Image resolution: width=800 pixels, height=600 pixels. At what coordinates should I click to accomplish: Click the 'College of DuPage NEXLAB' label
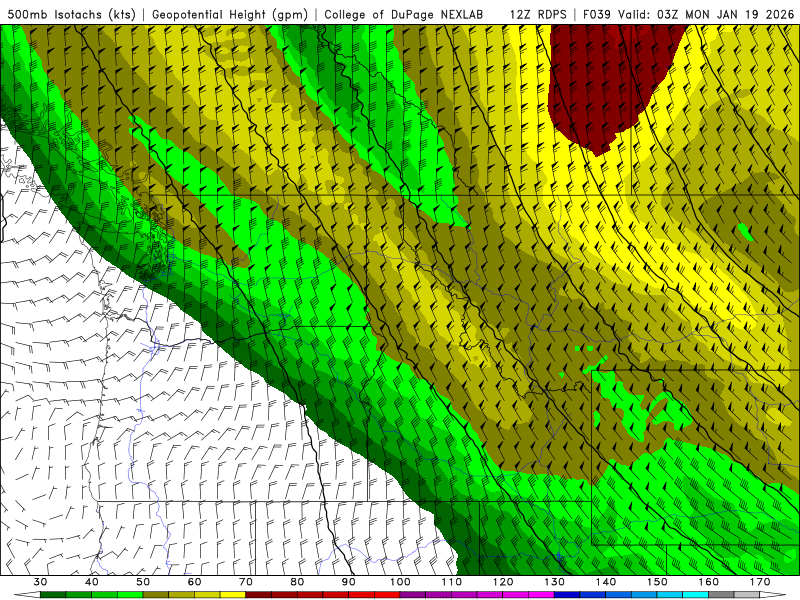404,15
